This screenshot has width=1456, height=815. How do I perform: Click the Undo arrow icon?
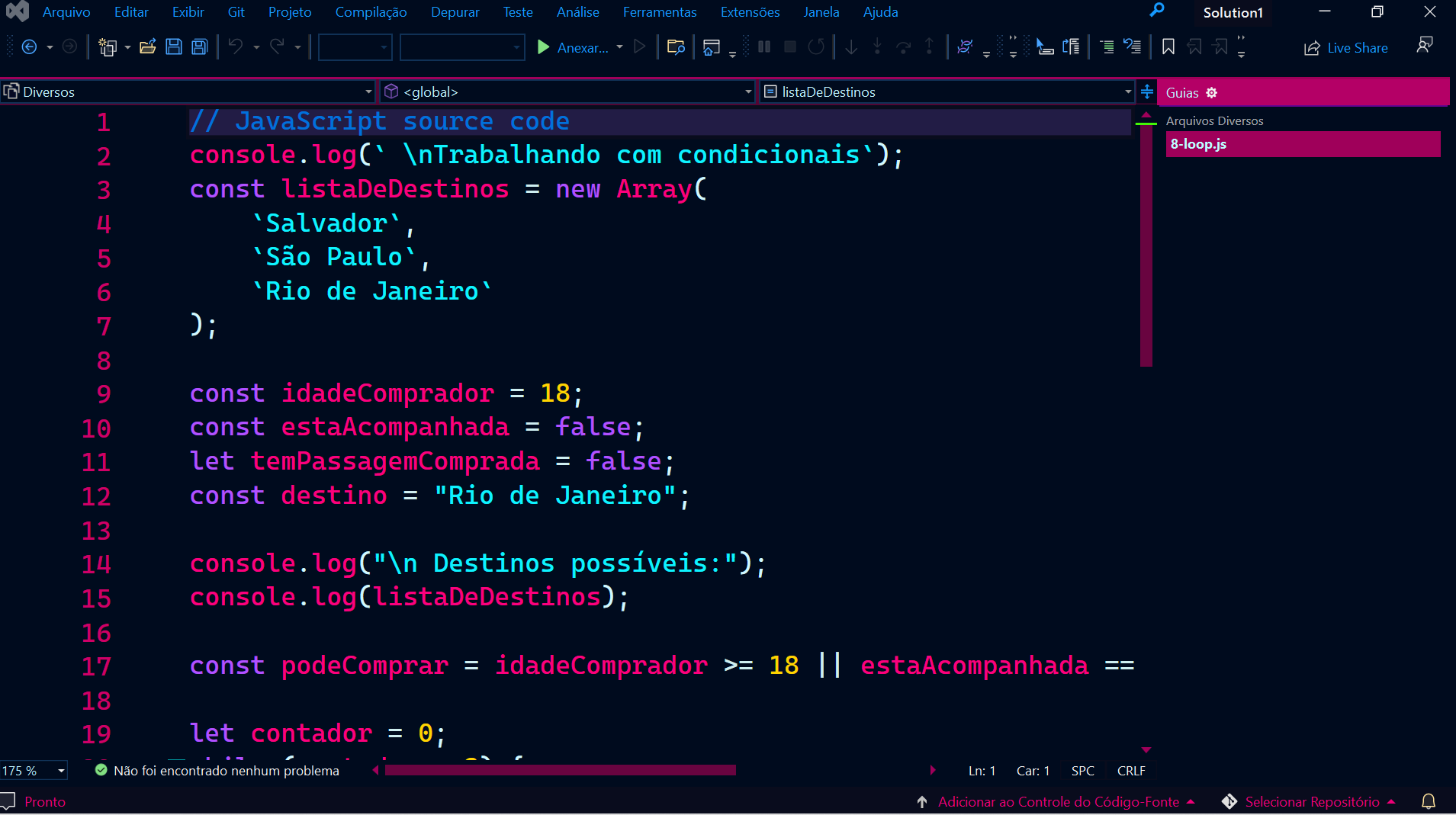coord(236,47)
